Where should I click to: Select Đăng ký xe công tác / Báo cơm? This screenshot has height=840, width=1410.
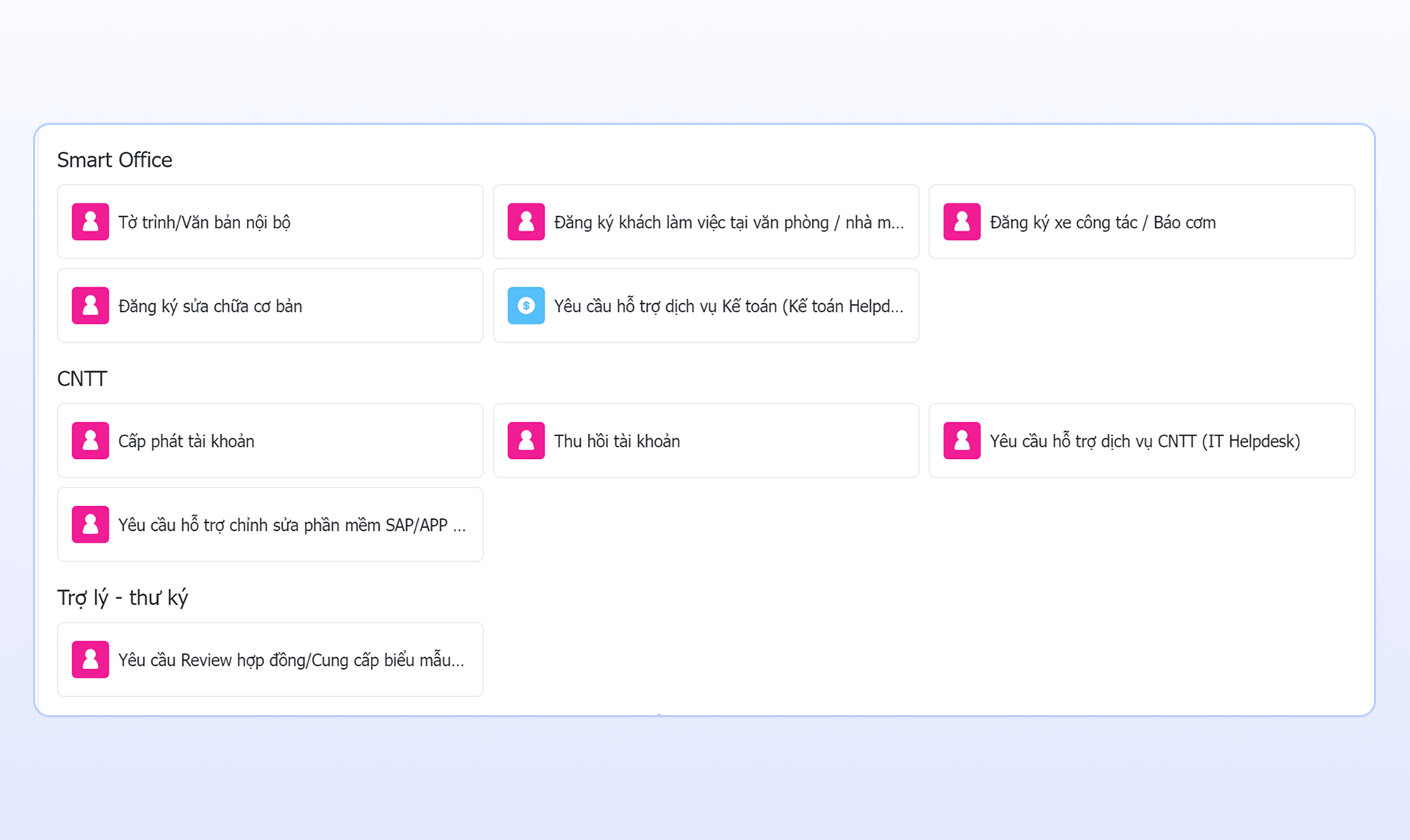[x=1142, y=222]
